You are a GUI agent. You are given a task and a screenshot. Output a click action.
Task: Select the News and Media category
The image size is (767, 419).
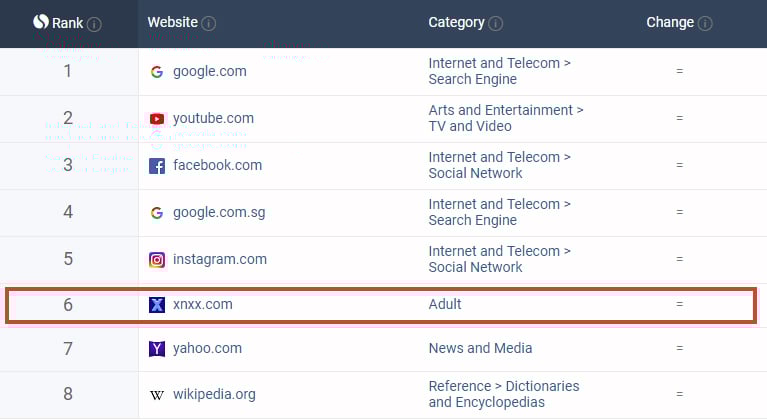point(480,349)
